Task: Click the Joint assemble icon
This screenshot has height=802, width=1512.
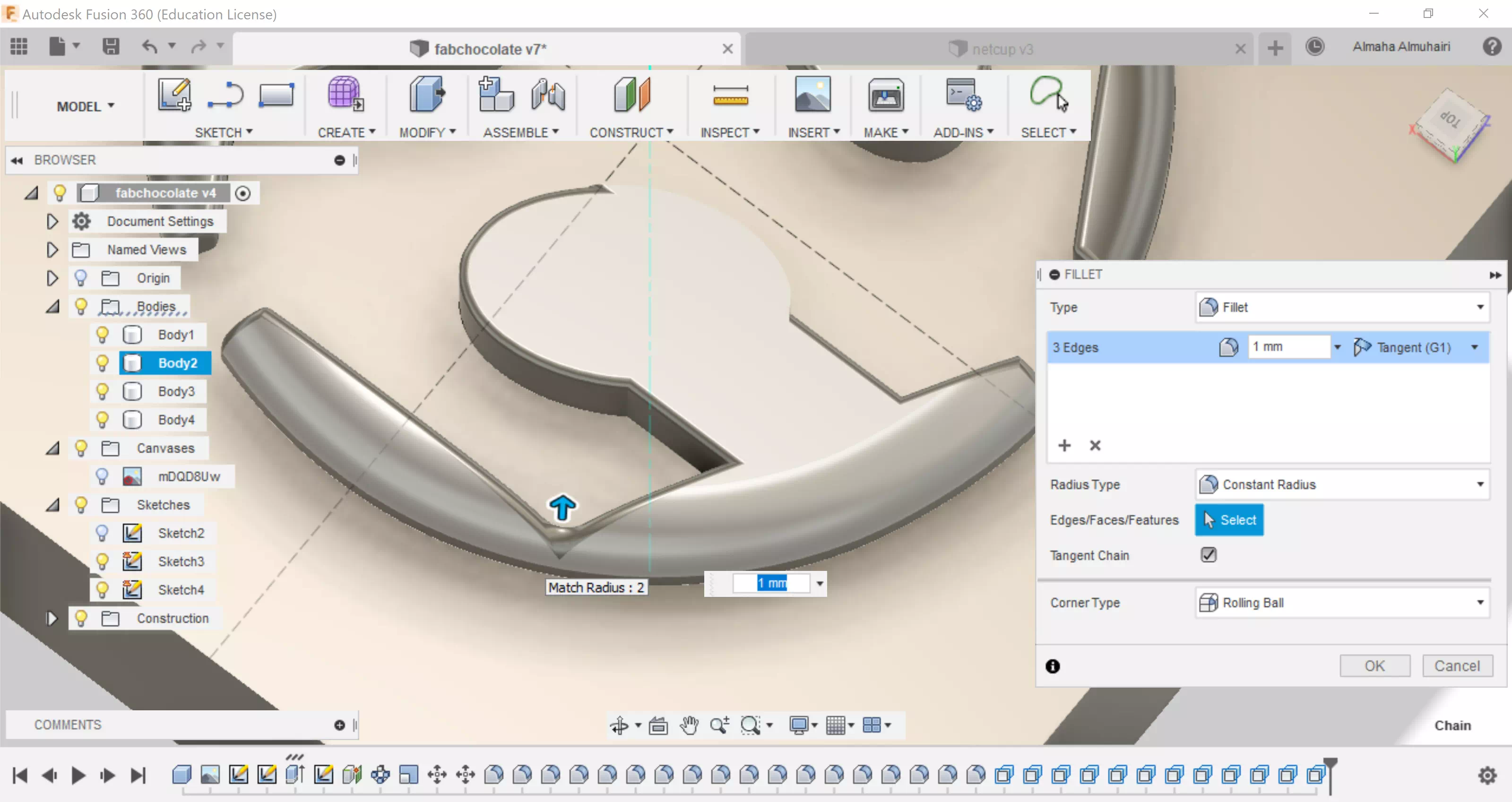Action: pos(548,95)
